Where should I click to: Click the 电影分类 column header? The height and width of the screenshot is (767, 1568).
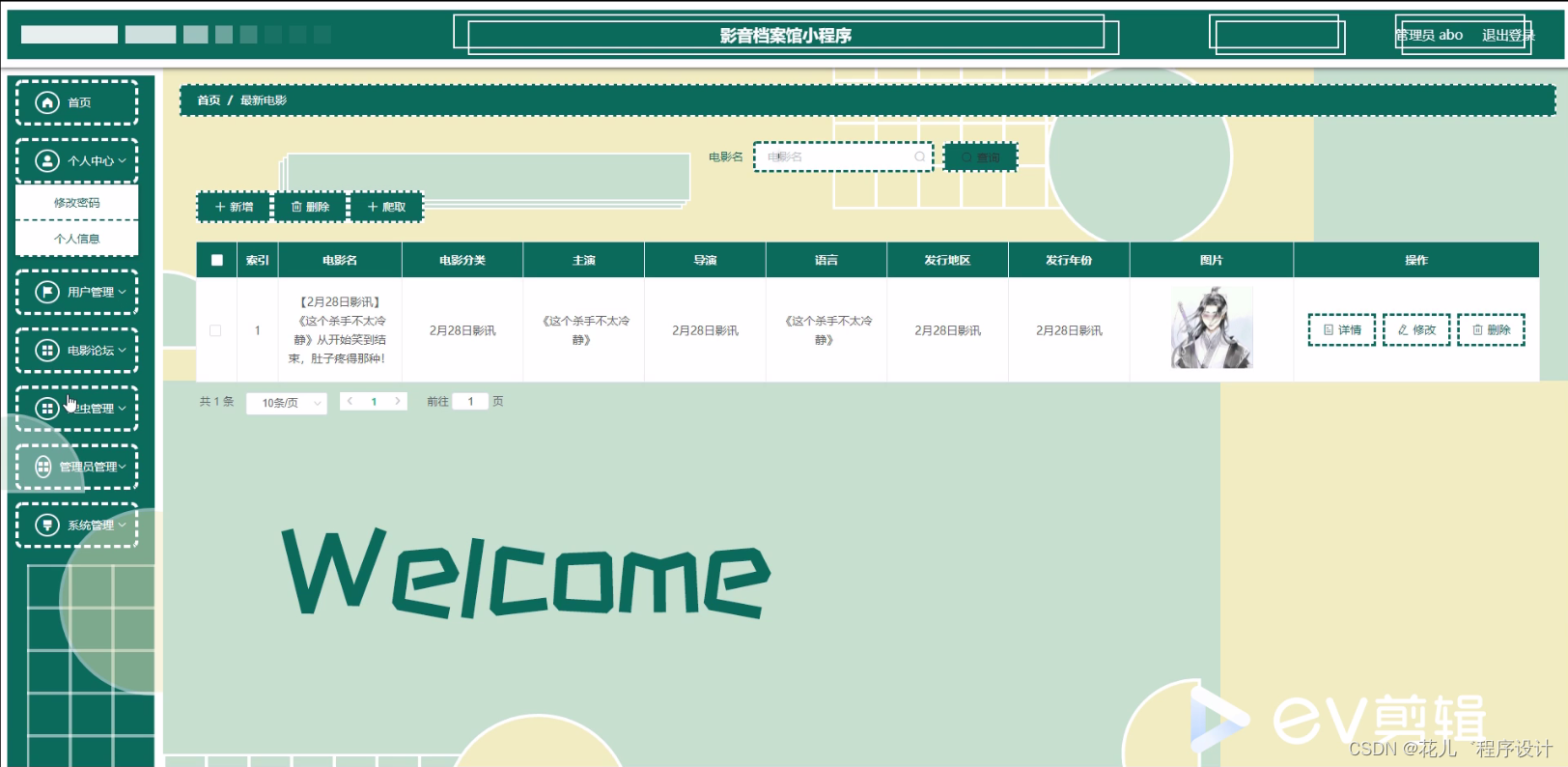point(462,260)
